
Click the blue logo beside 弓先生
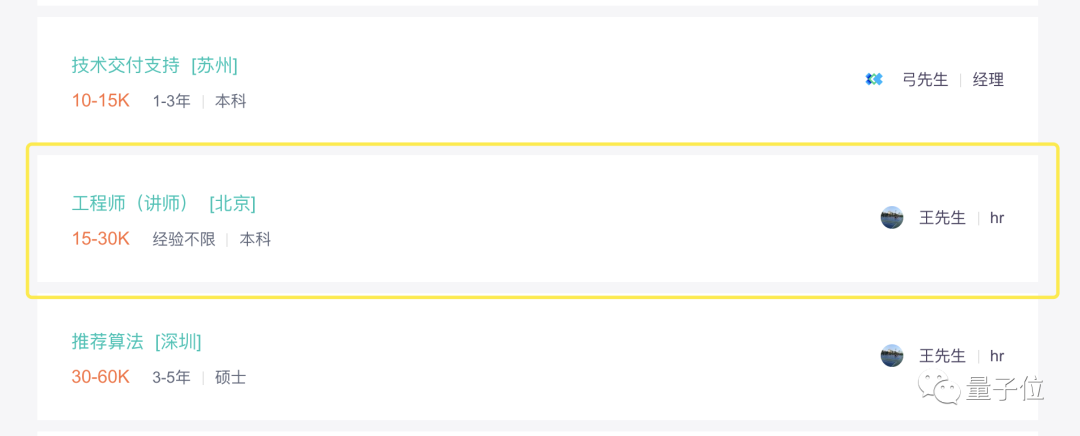point(874,79)
